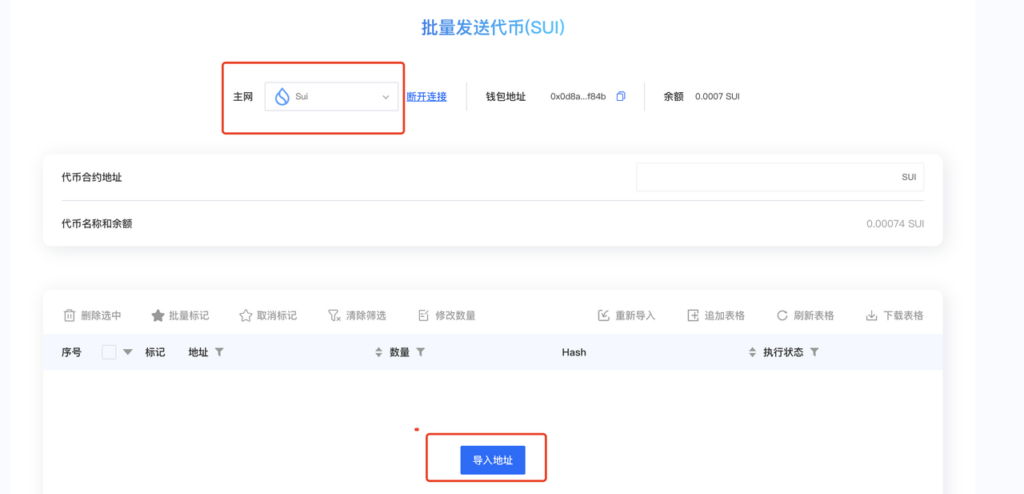
Task: Open the 数量 column filter funnel
Action: pyautogui.click(x=421, y=352)
